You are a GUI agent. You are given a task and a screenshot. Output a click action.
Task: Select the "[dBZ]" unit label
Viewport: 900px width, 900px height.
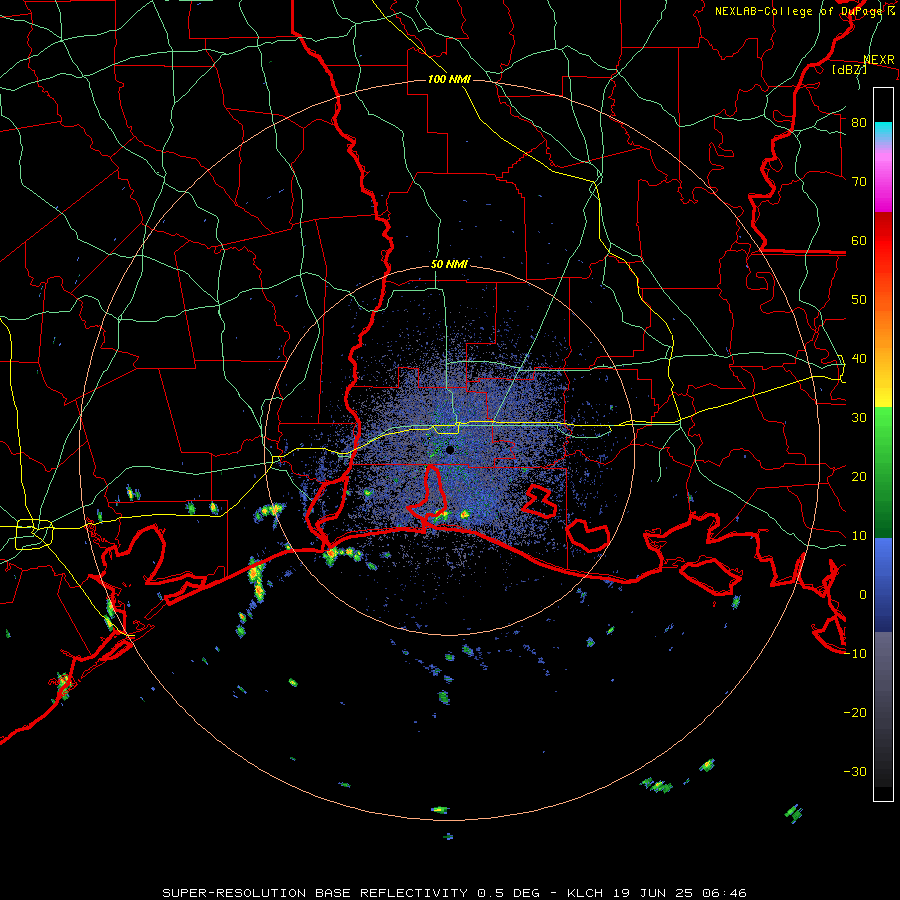coord(849,69)
